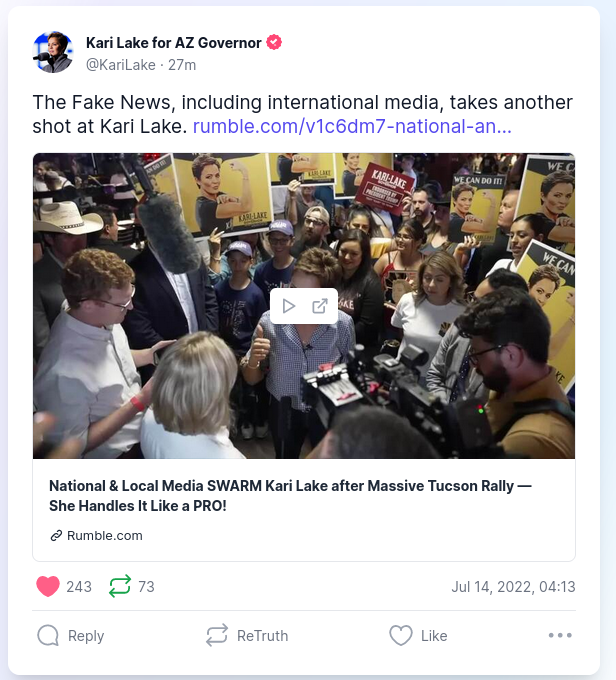The height and width of the screenshot is (680, 616).
Task: Click the Rumble.com source label
Action: pos(105,536)
